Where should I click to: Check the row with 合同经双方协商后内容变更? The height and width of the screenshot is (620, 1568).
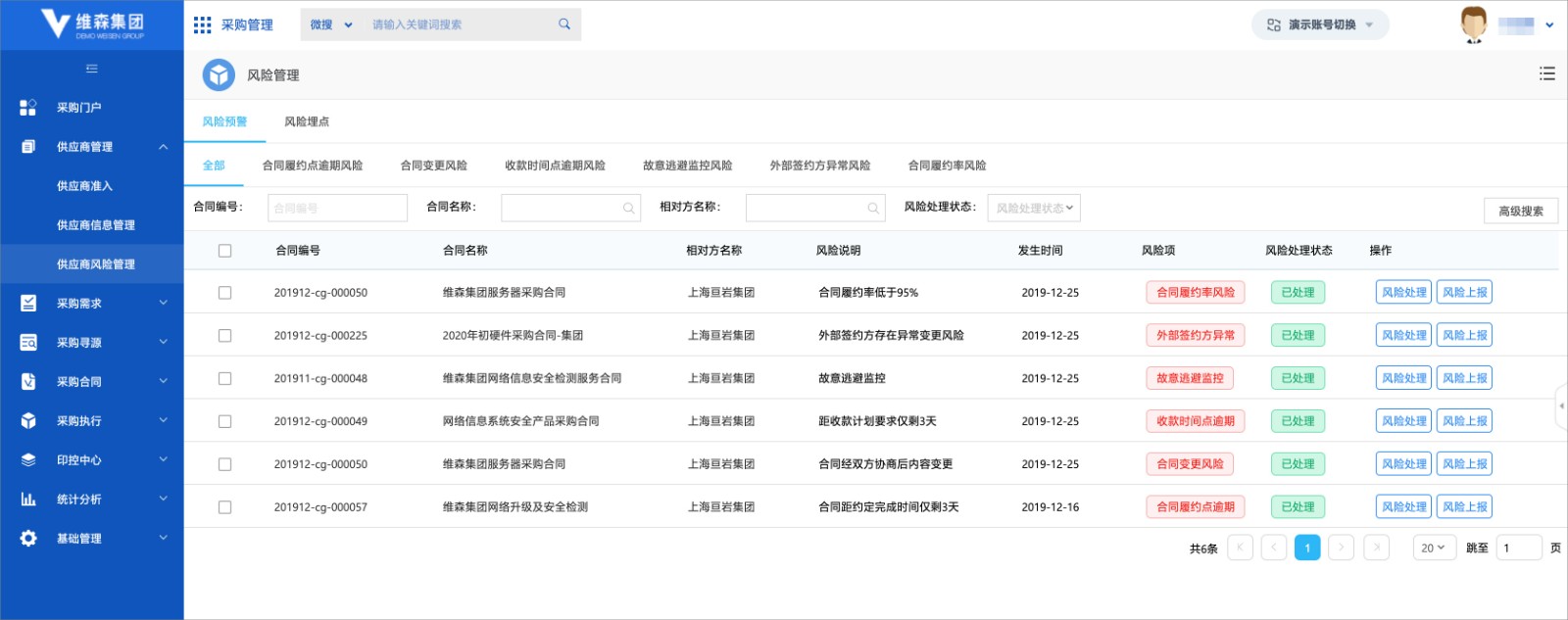[x=224, y=465]
